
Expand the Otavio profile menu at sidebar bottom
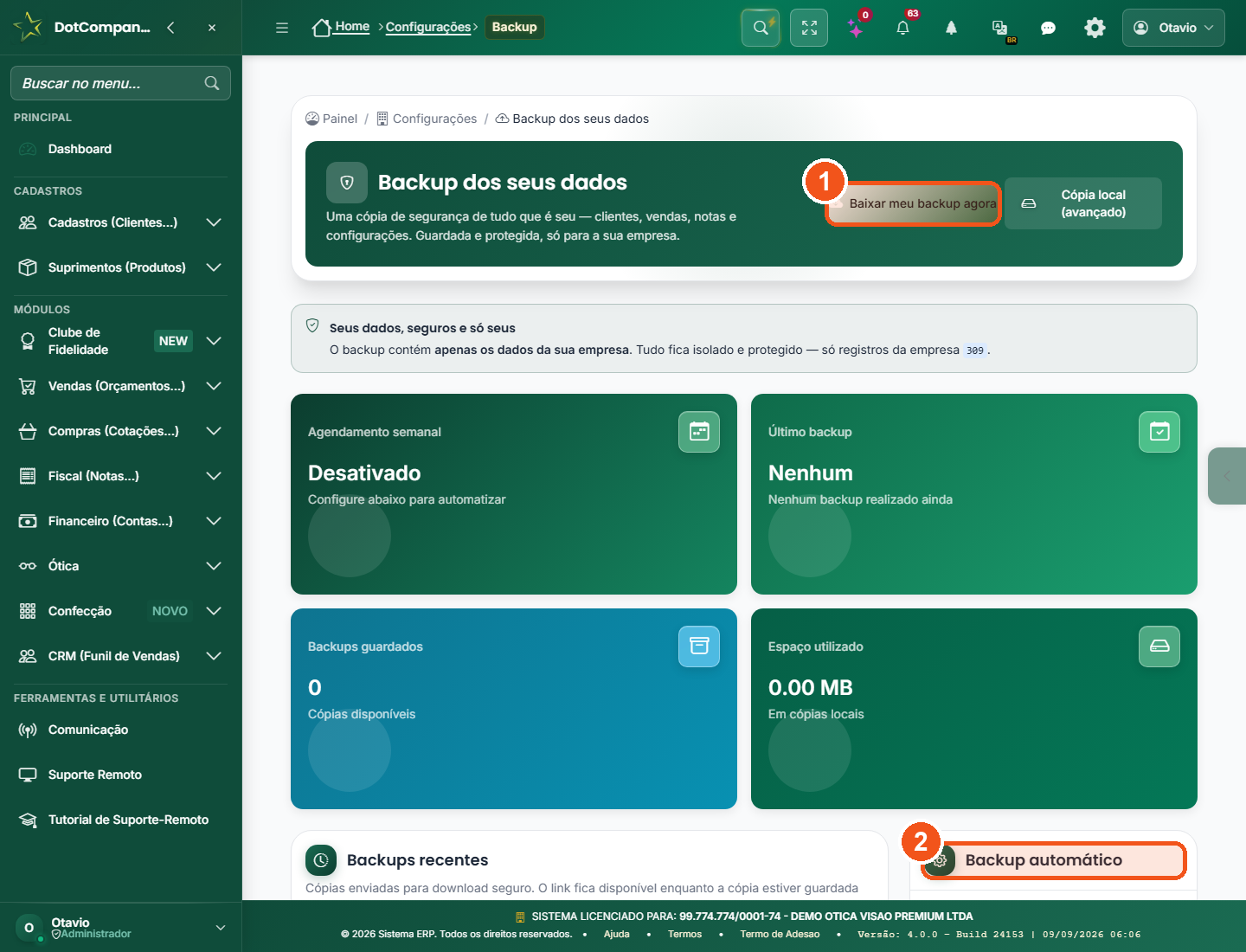[221, 928]
